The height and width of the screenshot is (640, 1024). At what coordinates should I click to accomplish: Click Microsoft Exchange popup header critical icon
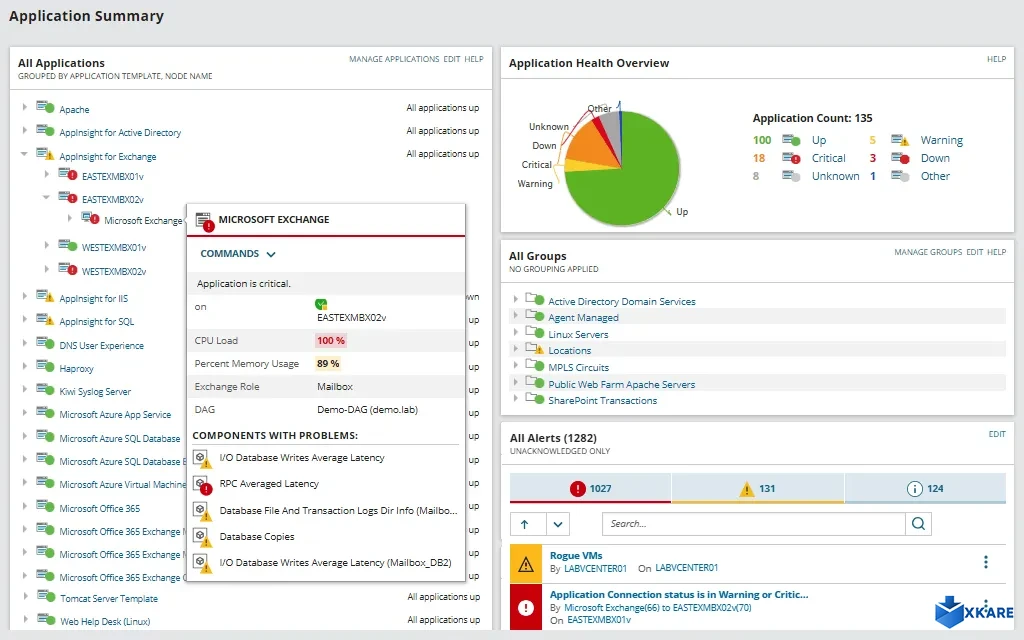(x=205, y=222)
